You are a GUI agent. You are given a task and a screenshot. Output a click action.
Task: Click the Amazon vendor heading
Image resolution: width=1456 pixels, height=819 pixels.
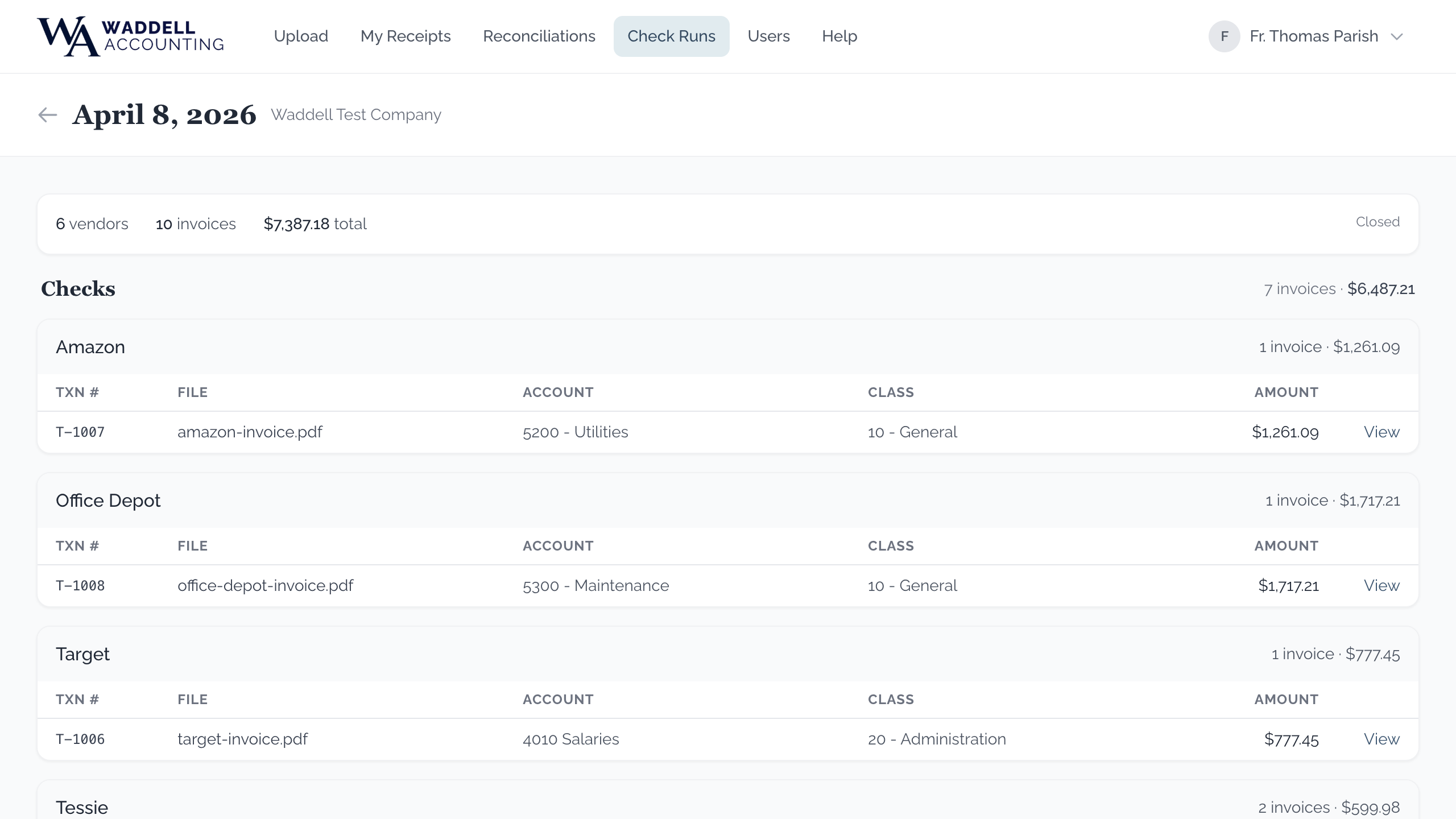(90, 347)
